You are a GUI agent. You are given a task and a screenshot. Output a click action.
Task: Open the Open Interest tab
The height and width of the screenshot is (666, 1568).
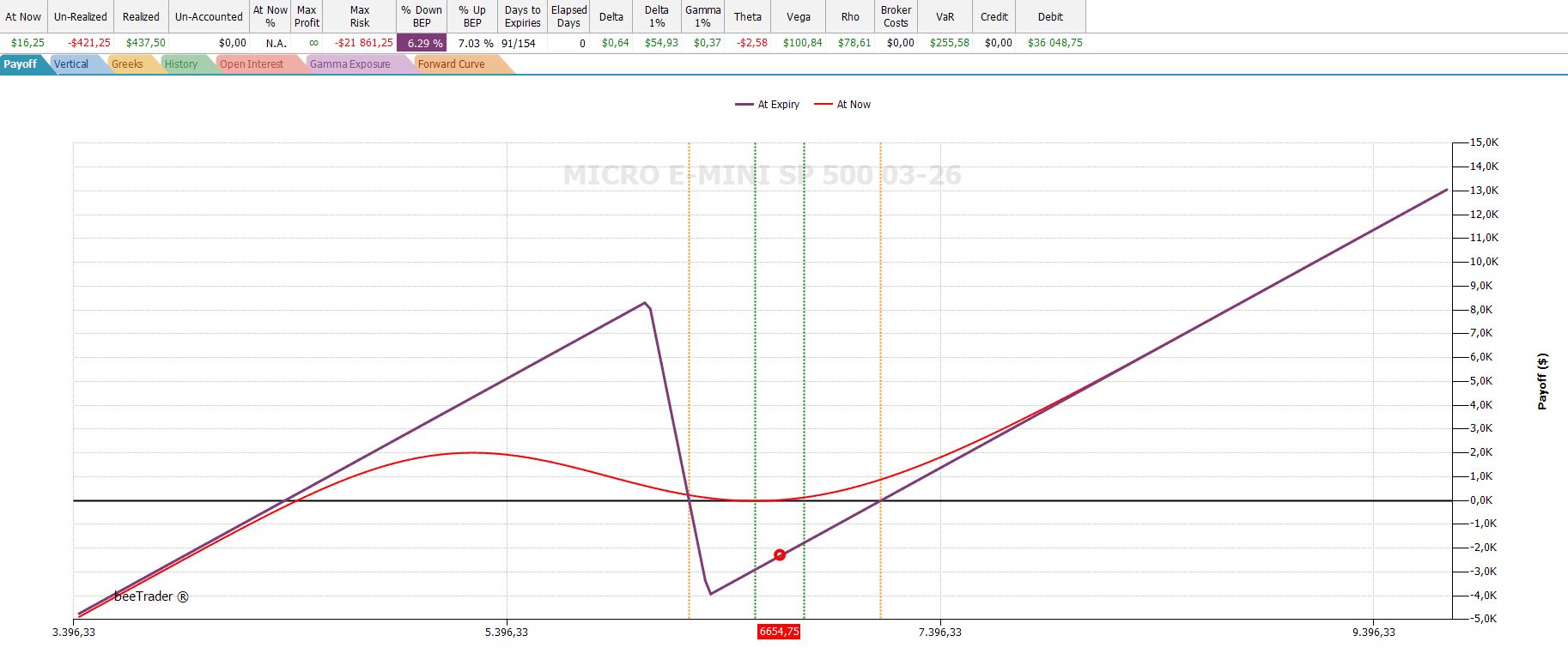(251, 64)
